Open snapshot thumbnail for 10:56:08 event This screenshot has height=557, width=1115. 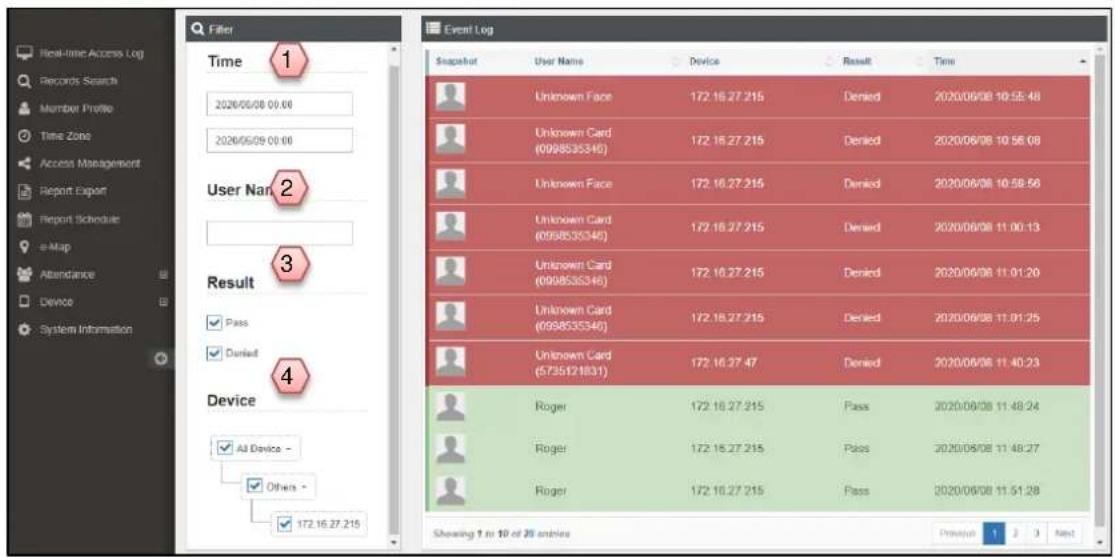[449, 140]
